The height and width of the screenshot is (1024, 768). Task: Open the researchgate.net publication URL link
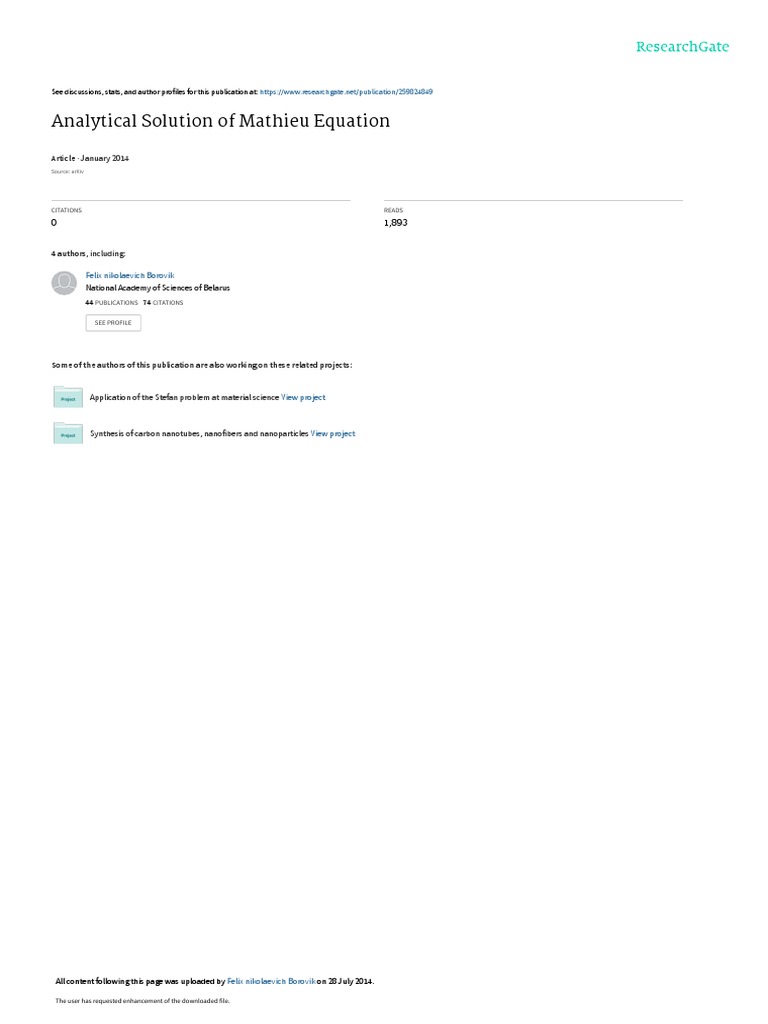(346, 92)
